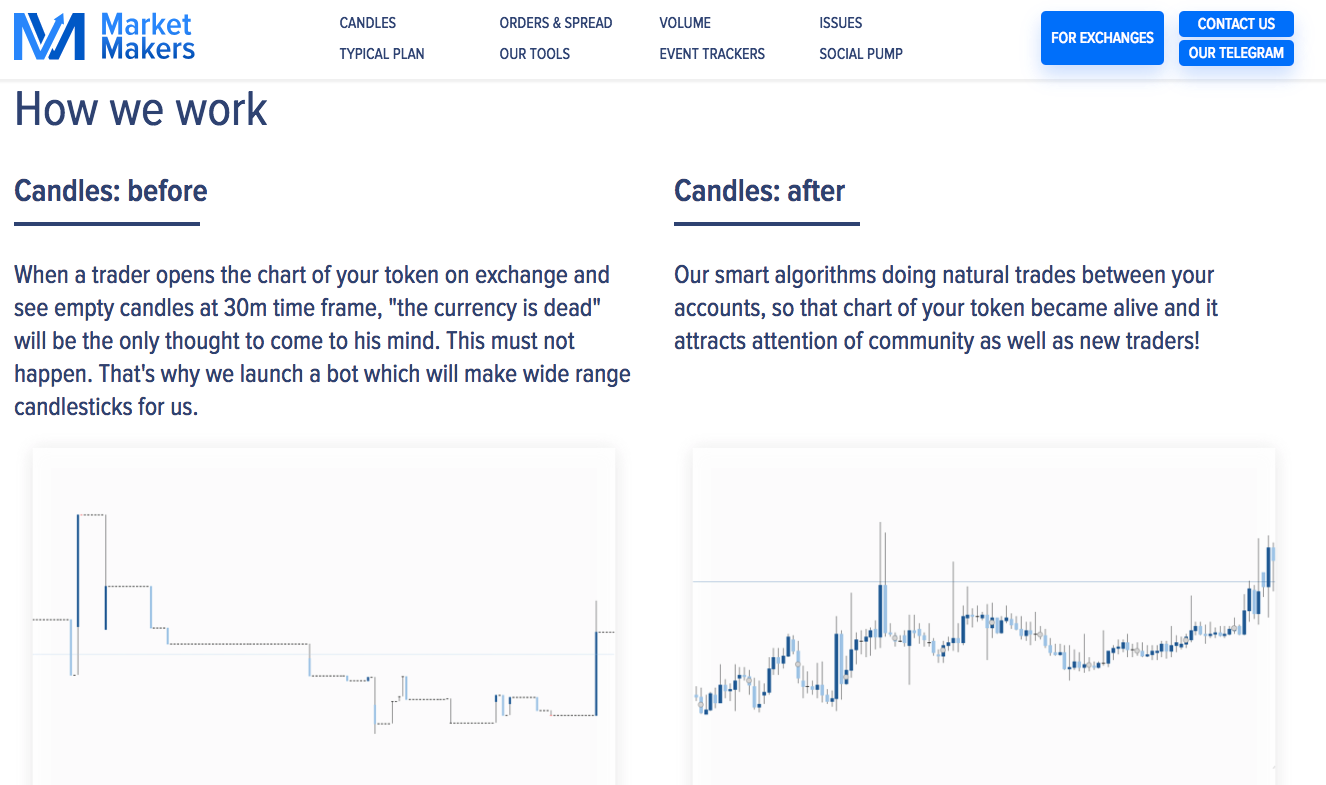Select the Issues menu item
Viewport: 1326px width, 785px height.
(840, 23)
